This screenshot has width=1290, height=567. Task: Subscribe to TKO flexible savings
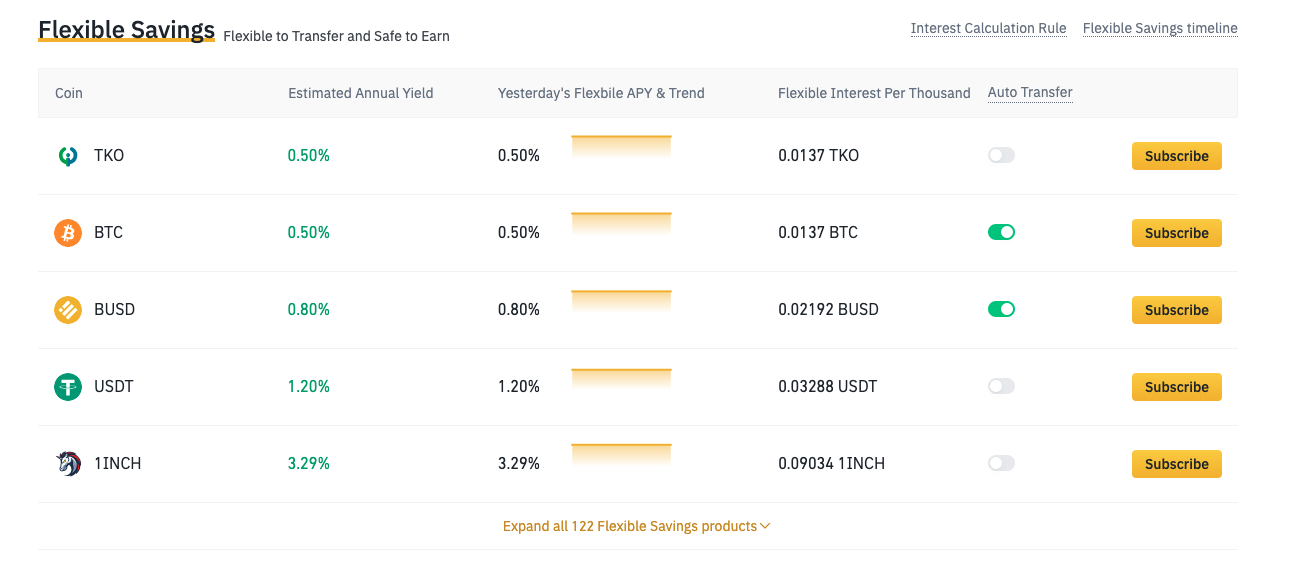[x=1177, y=156]
